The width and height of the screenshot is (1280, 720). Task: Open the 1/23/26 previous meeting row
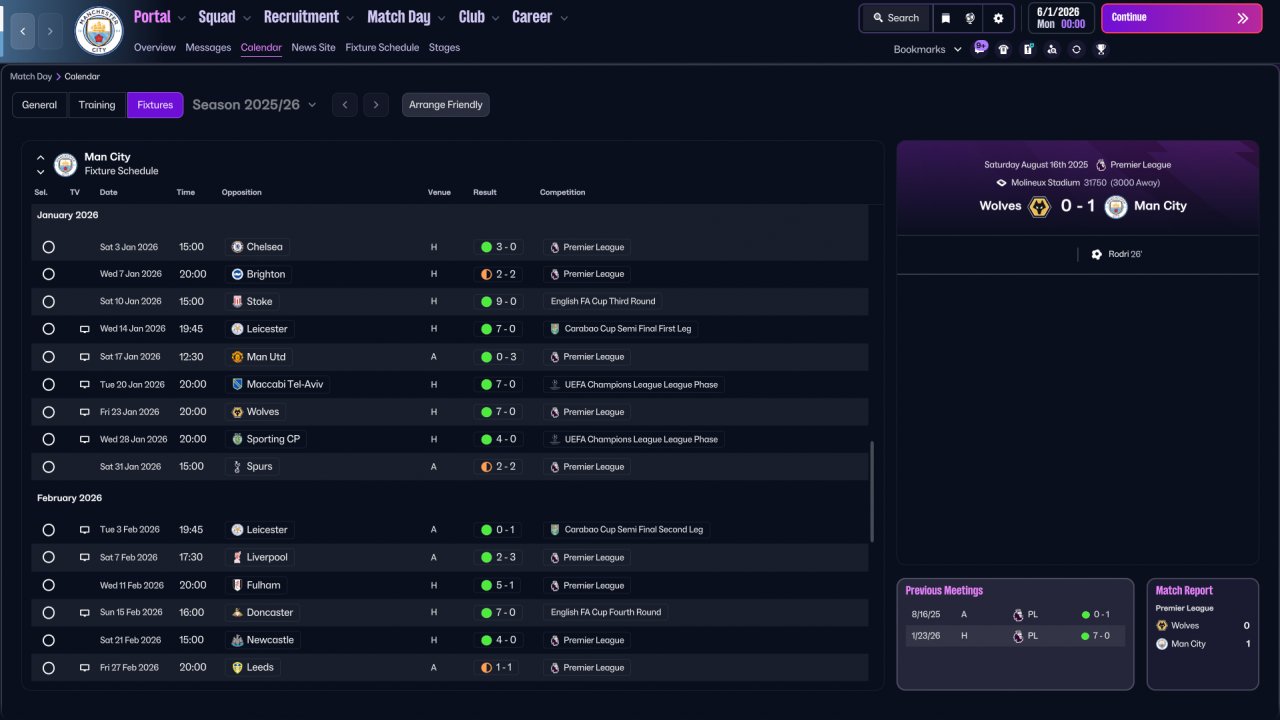coord(1015,636)
